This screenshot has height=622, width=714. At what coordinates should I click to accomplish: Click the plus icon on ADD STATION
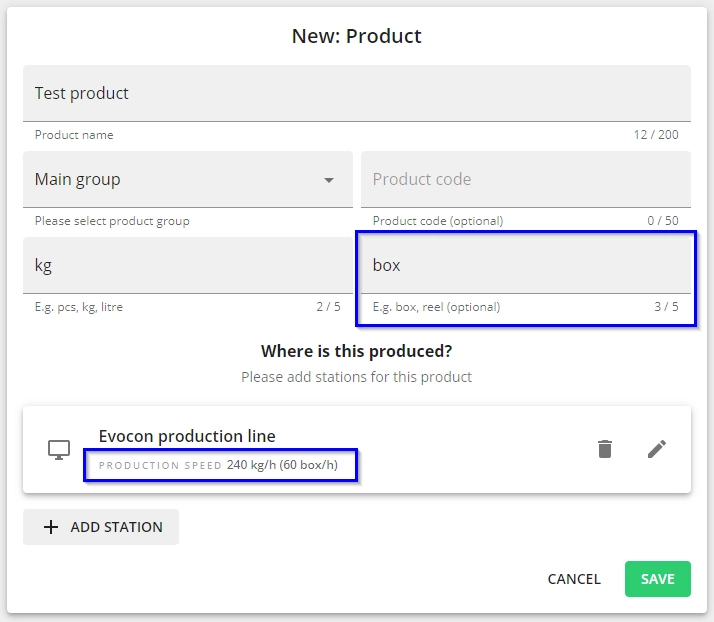click(x=51, y=527)
